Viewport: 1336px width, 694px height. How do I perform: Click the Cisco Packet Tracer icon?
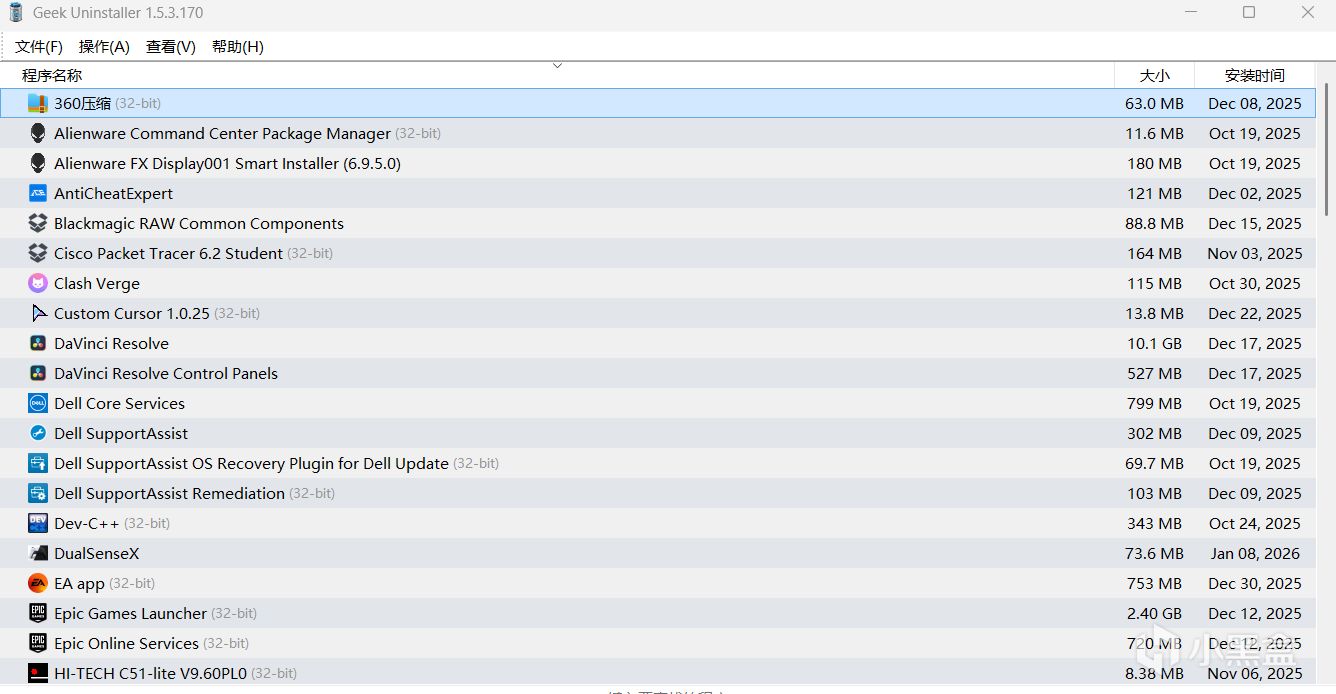tap(38, 253)
